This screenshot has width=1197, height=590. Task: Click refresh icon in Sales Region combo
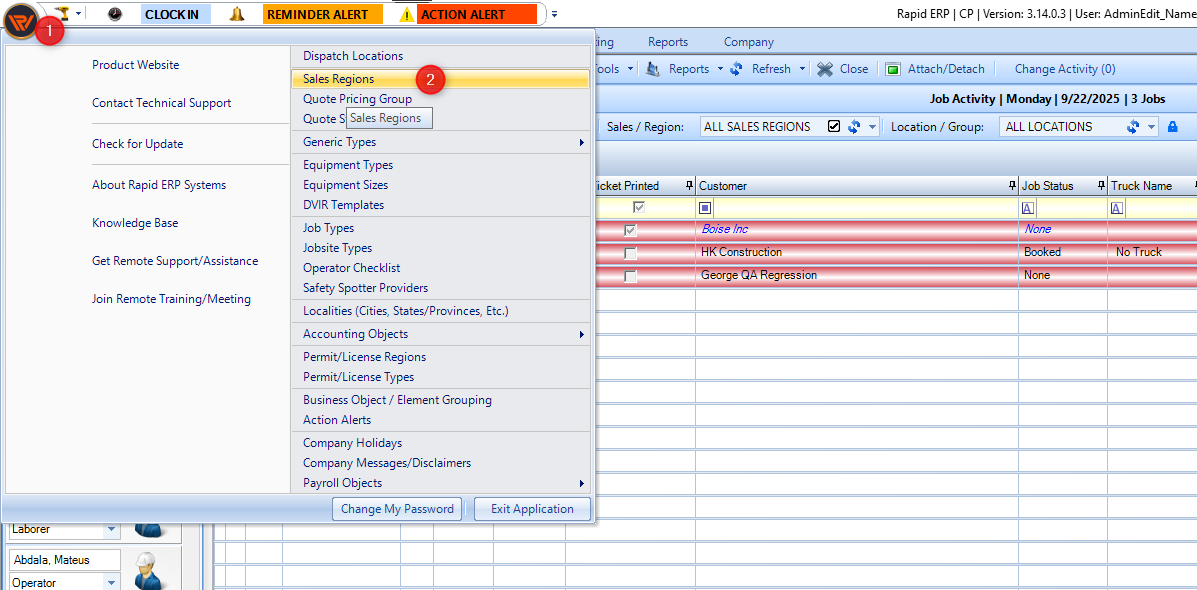click(x=854, y=127)
